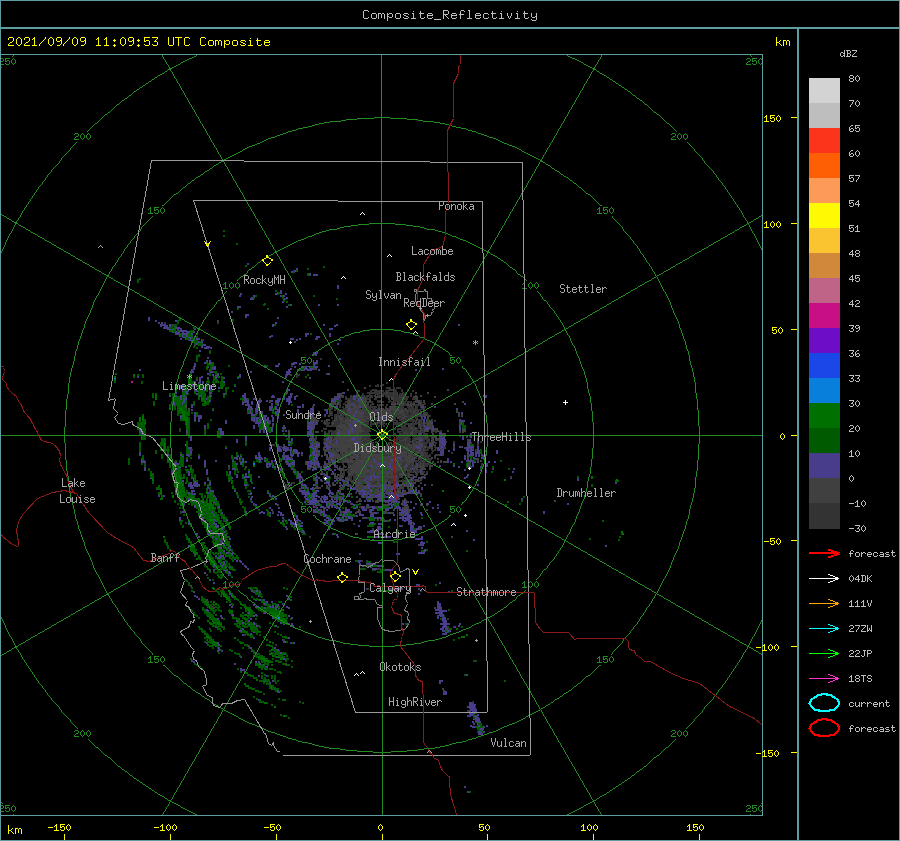
Task: Click the Banff town label
Action: [165, 558]
